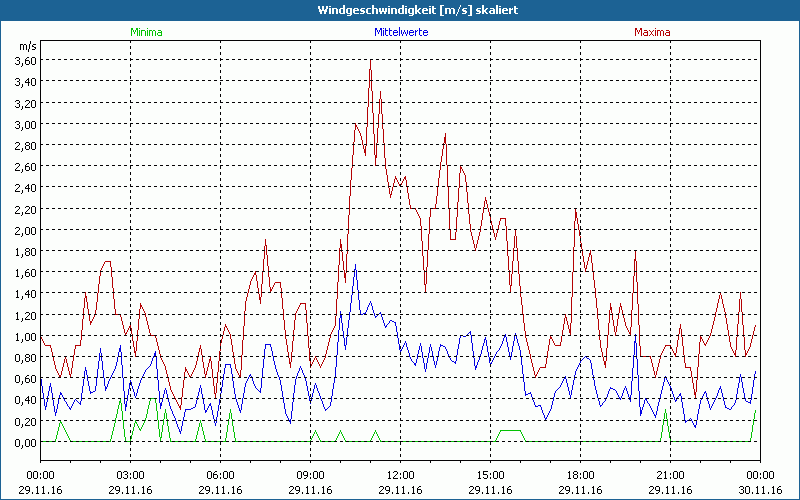Image resolution: width=800 pixels, height=500 pixels.
Task: Click the '30.11.16' date label
Action: (760, 490)
